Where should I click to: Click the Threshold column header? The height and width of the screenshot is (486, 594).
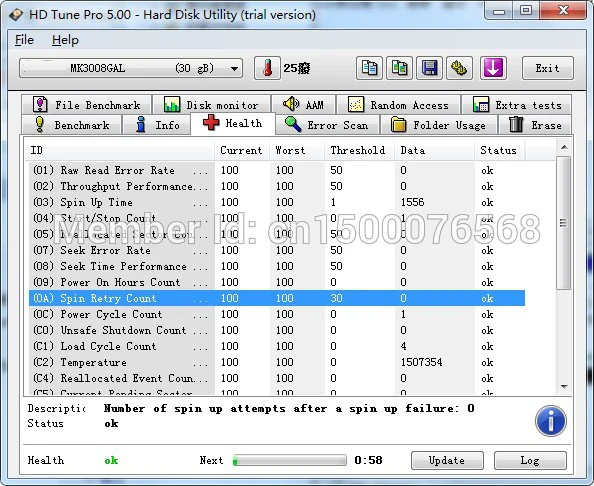coord(360,150)
